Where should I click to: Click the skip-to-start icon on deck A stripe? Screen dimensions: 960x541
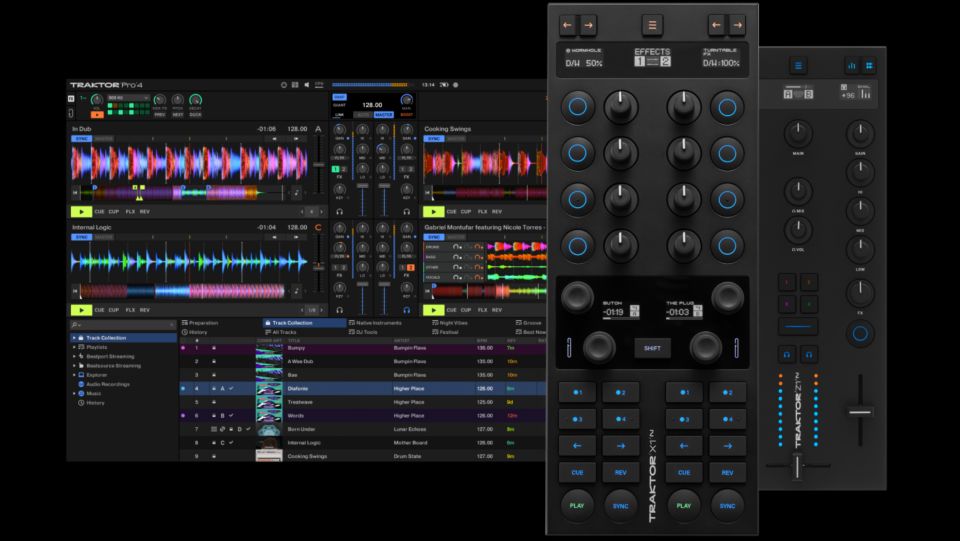(x=75, y=193)
